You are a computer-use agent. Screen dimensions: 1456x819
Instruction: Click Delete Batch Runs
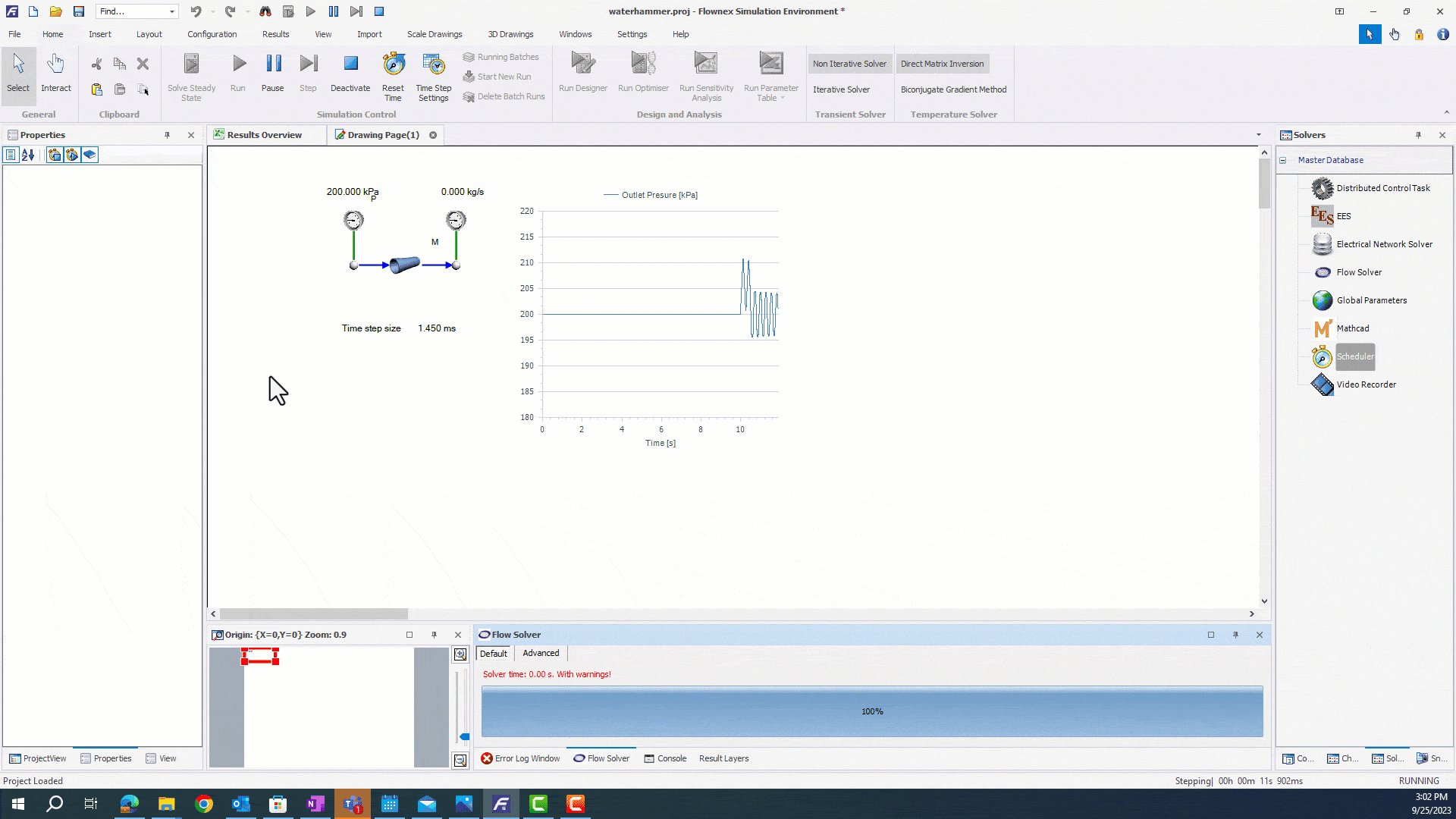[x=504, y=96]
